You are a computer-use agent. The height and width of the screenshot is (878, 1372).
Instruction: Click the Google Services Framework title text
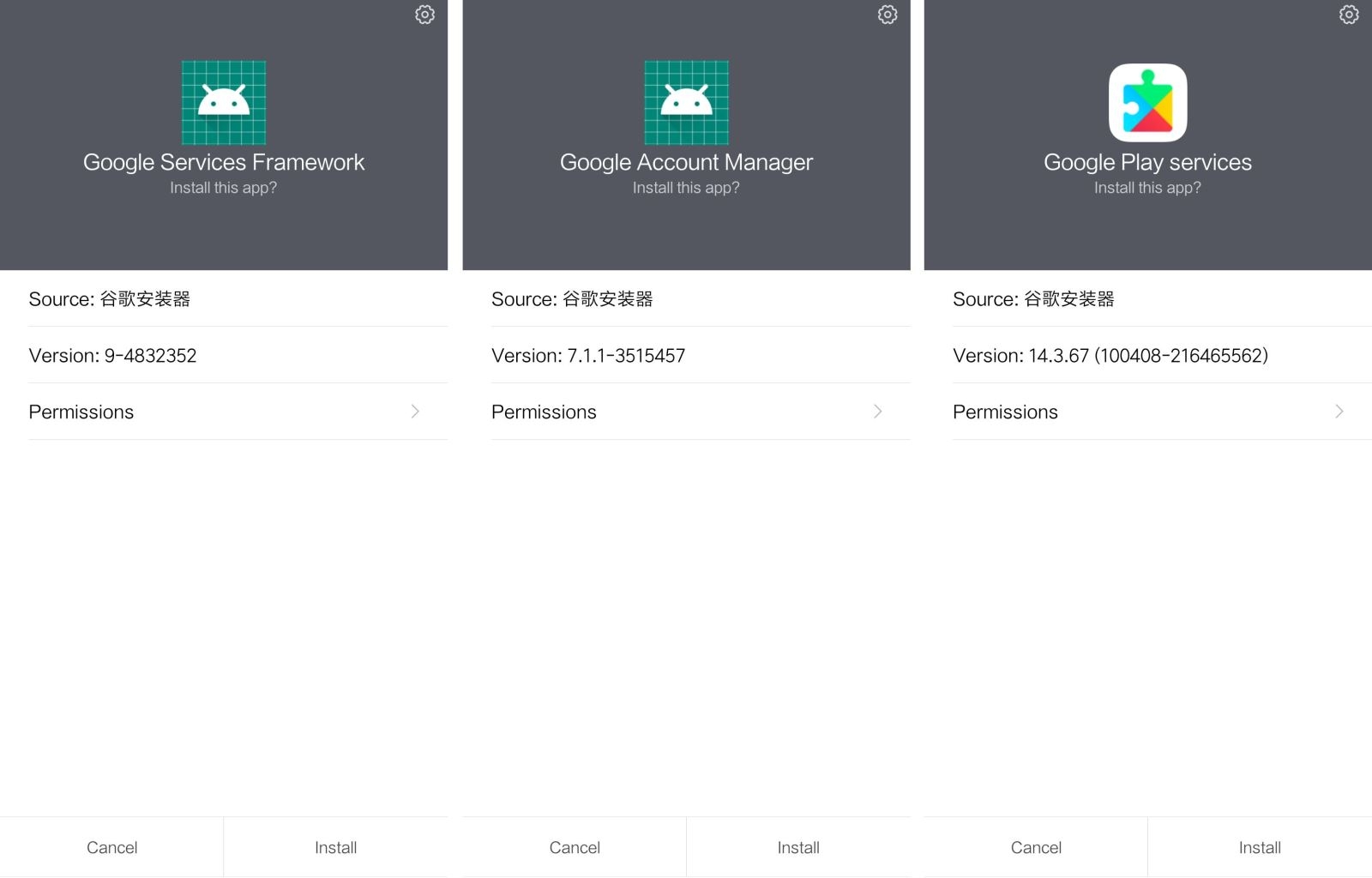[223, 162]
